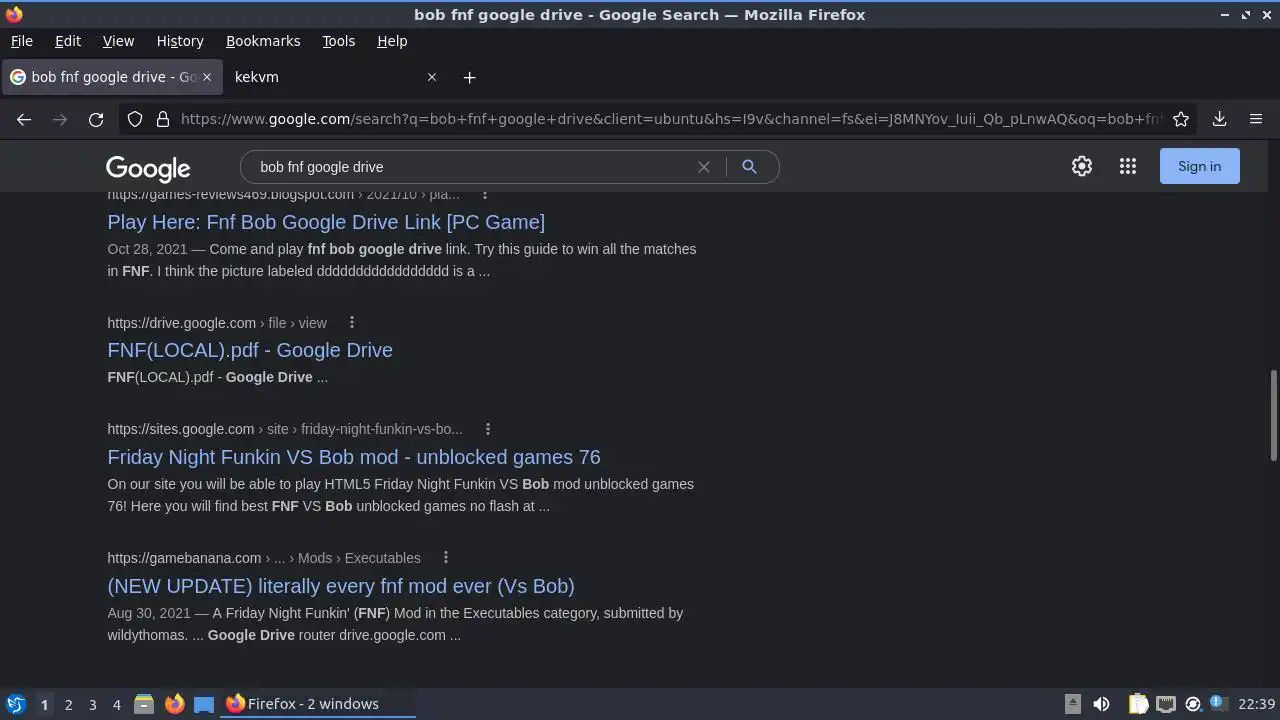Open Play Here: Fnf Bob Google Drive Link
The height and width of the screenshot is (720, 1280).
pyautogui.click(x=326, y=222)
